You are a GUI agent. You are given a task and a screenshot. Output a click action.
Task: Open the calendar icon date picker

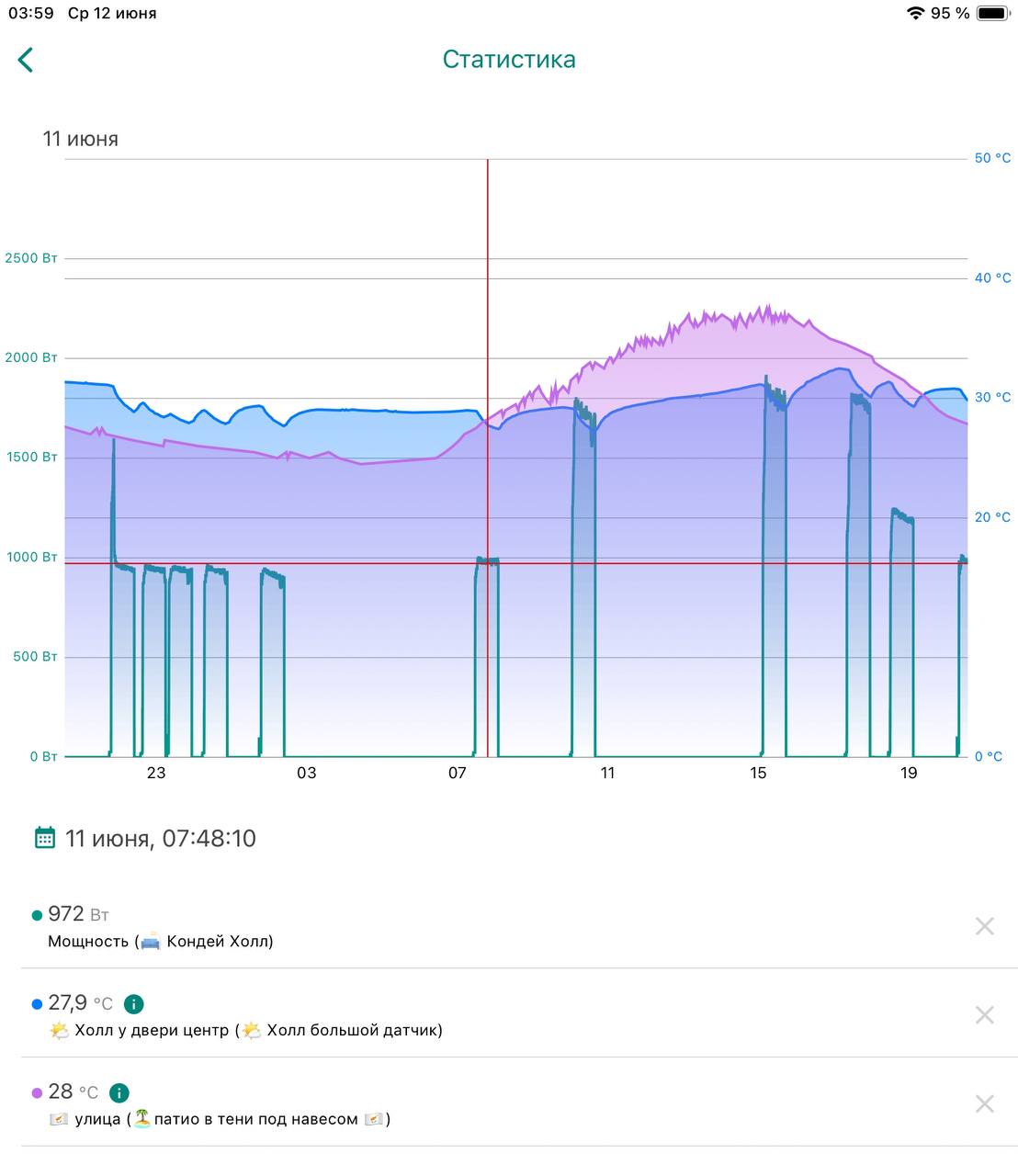[x=44, y=838]
